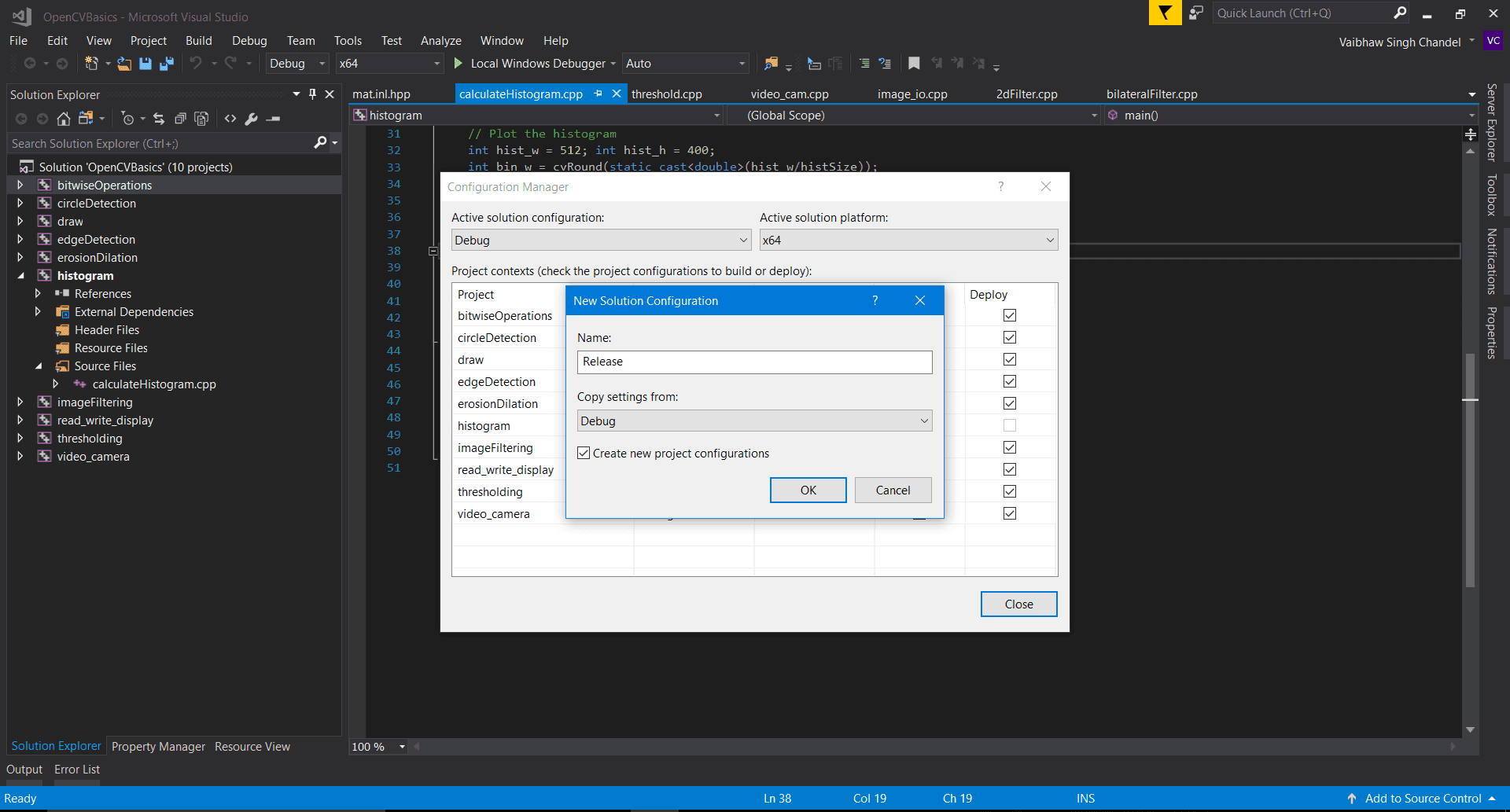1510x812 pixels.
Task: Click the VC account avatar
Action: (1493, 41)
